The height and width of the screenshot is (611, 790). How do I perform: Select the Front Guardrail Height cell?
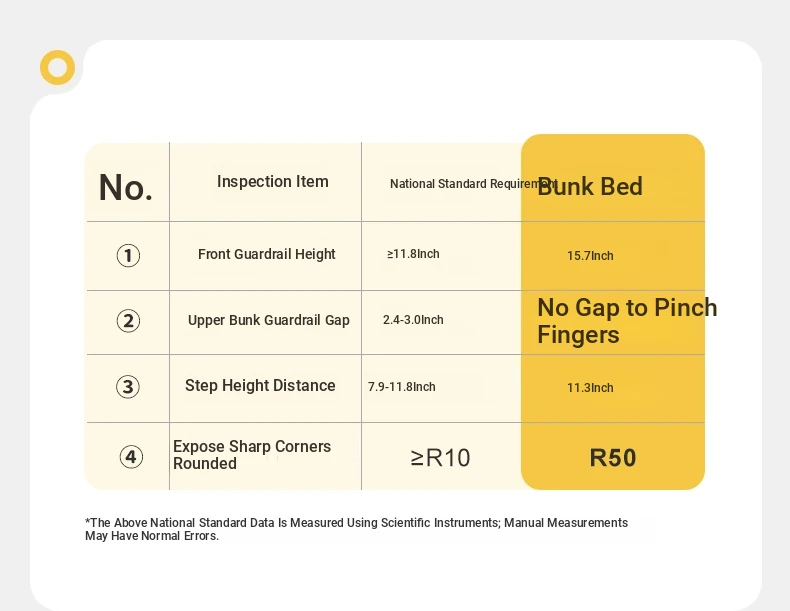pos(267,254)
